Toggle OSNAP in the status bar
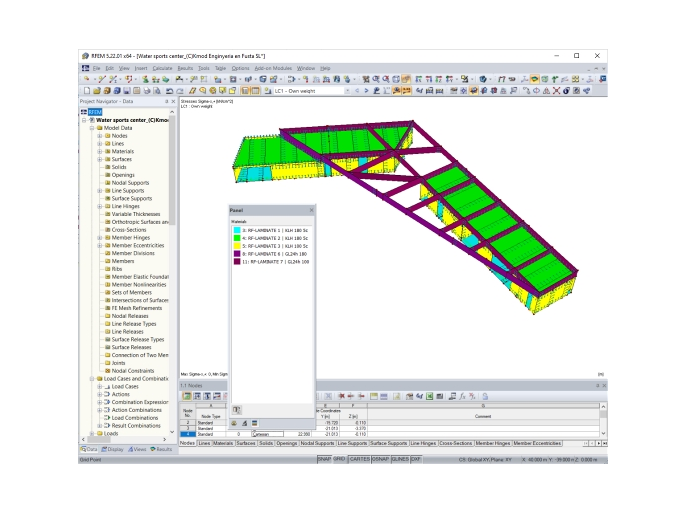Viewport: 686px width, 514px height. (x=381, y=459)
